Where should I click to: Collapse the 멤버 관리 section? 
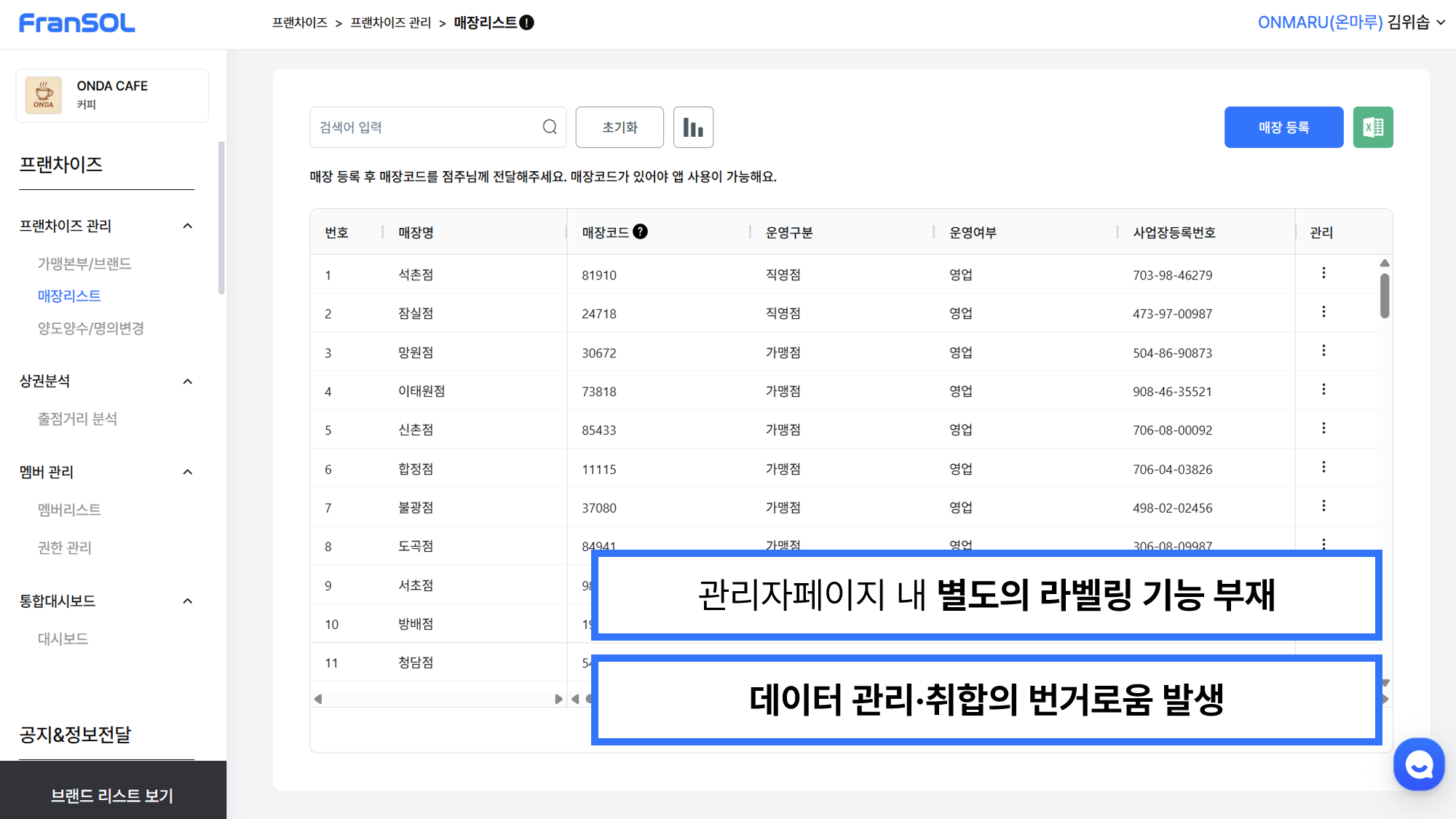point(188,472)
